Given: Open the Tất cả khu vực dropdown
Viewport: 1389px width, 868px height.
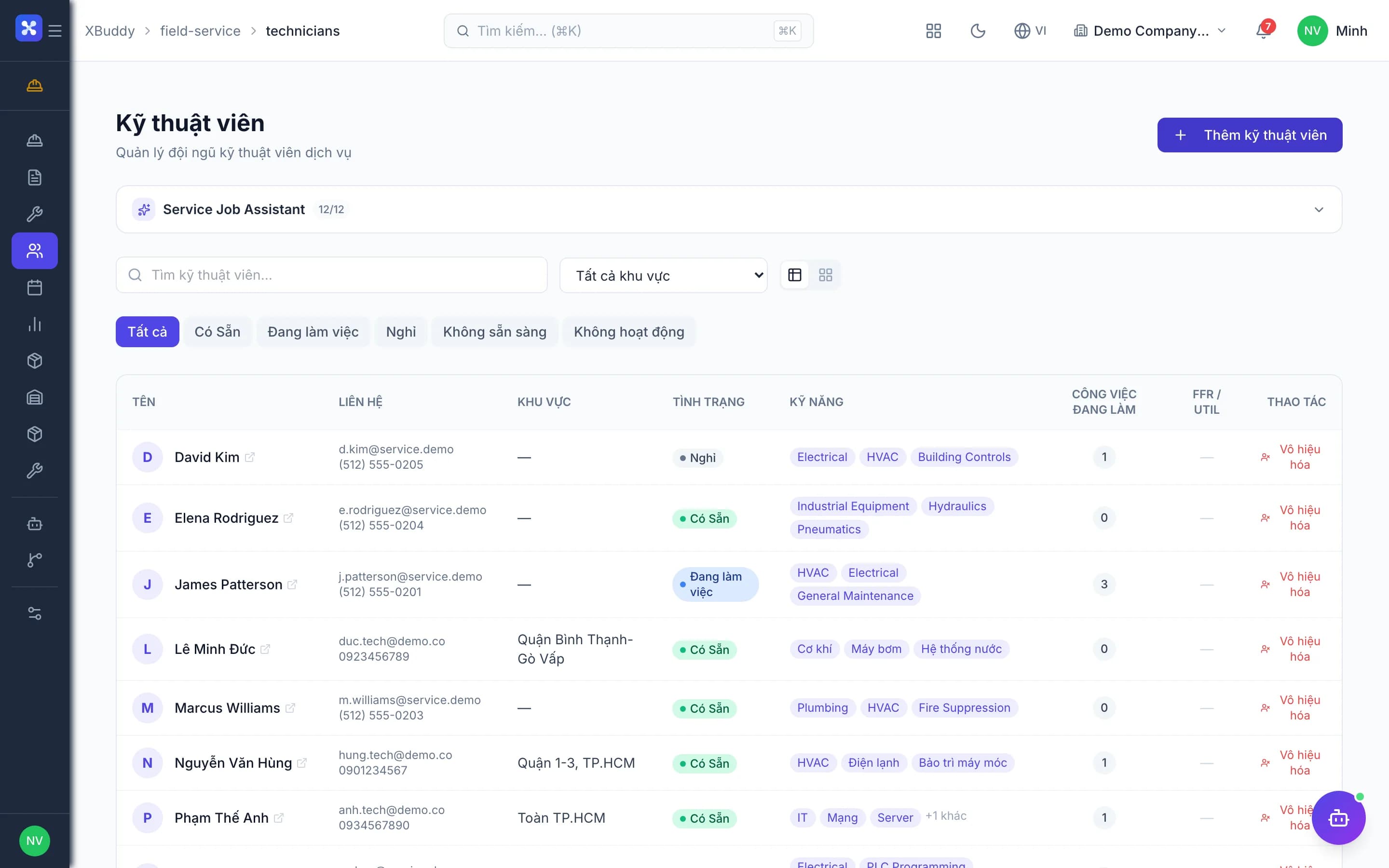Looking at the screenshot, I should tap(664, 275).
